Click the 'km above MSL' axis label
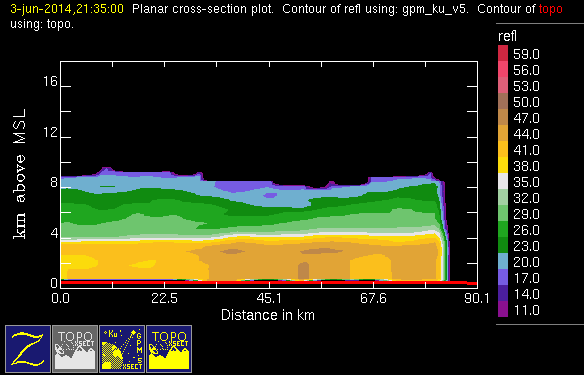 19,174
